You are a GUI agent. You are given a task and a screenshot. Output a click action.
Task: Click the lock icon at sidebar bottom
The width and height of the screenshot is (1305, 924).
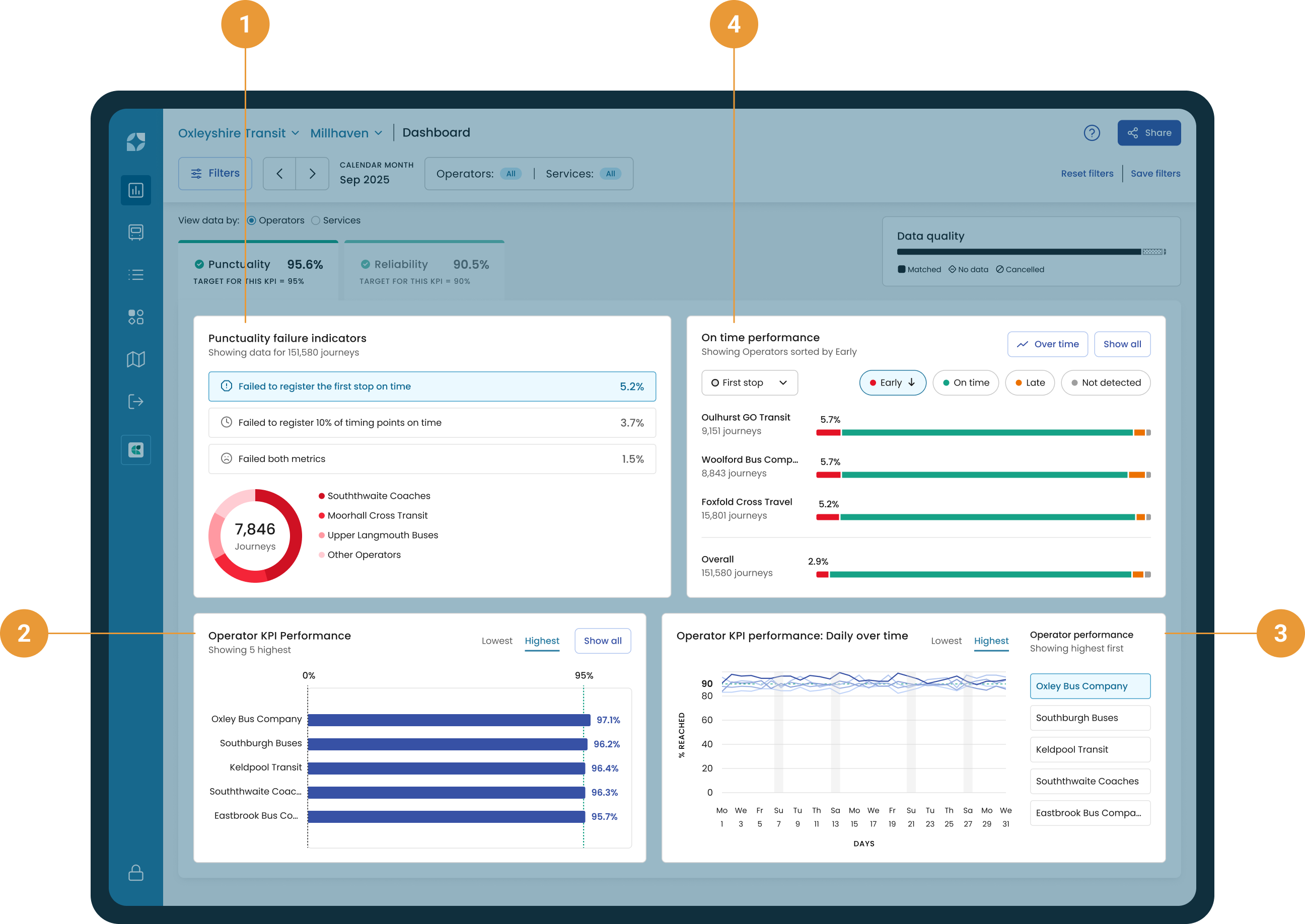pyautogui.click(x=135, y=872)
